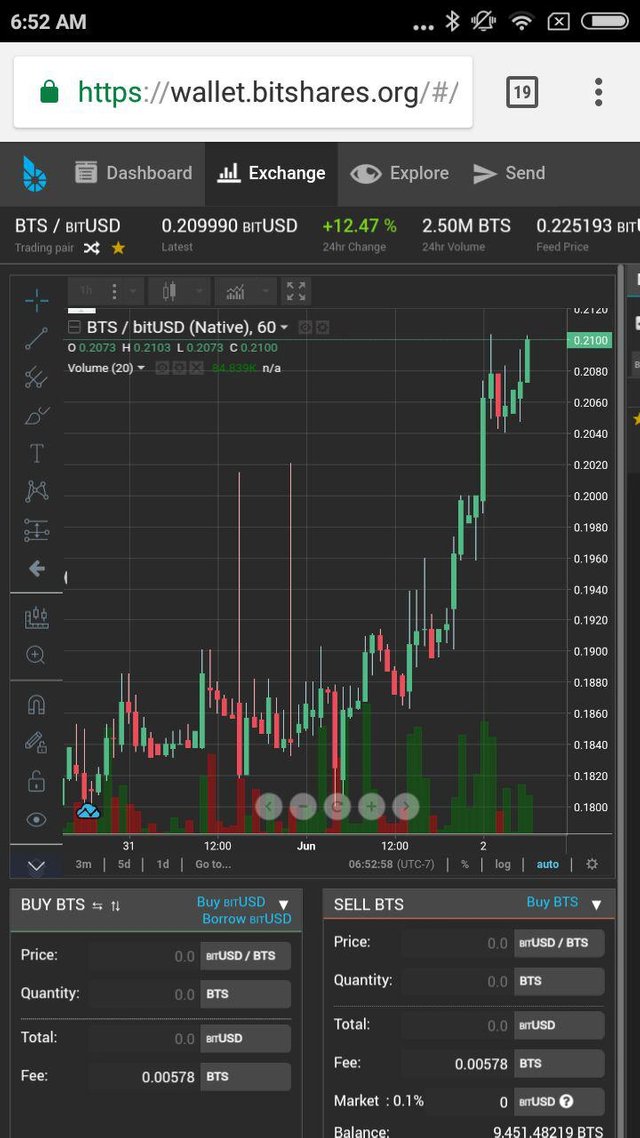
Task: Toggle auto scale
Action: pyautogui.click(x=548, y=864)
